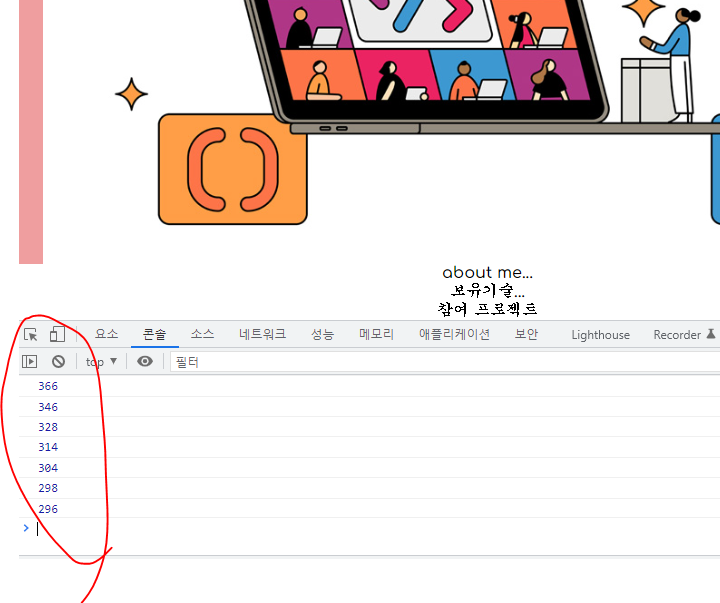The width and height of the screenshot is (720, 603).
Task: Toggle the device toolbar icon
Action: 57,334
